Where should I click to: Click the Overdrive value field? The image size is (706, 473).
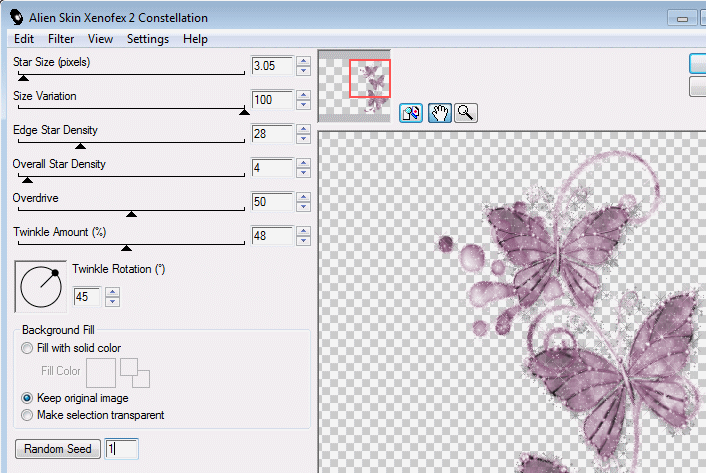272,202
